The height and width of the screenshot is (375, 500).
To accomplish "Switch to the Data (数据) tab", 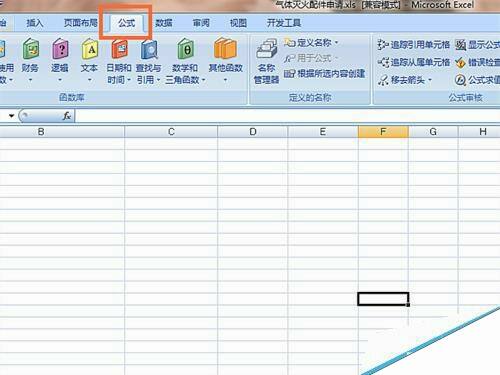I will [164, 23].
